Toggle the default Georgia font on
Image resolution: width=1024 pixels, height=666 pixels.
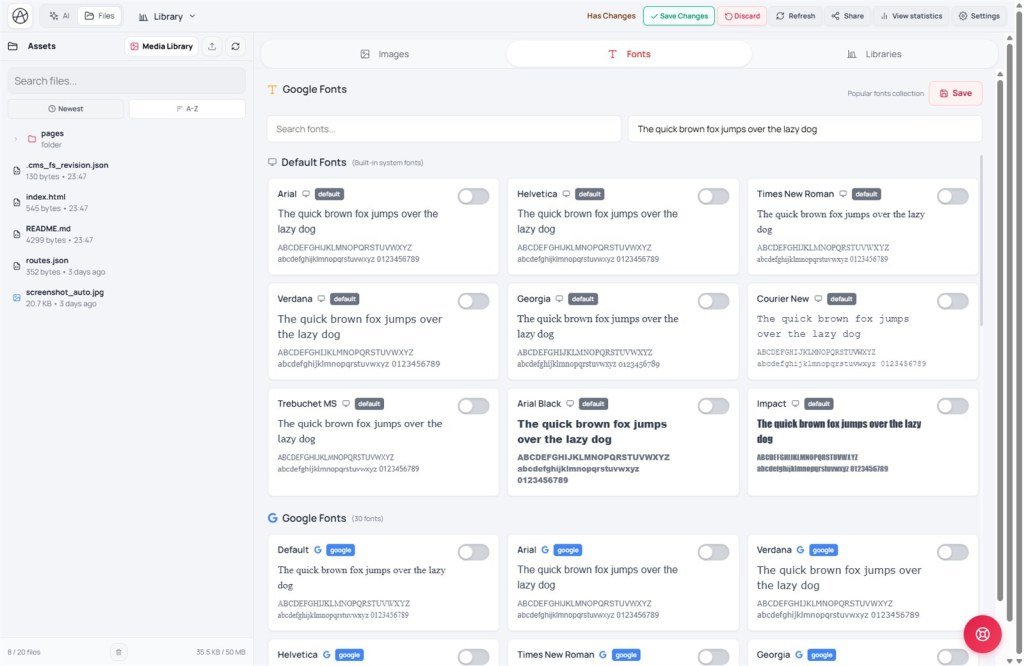click(x=713, y=301)
